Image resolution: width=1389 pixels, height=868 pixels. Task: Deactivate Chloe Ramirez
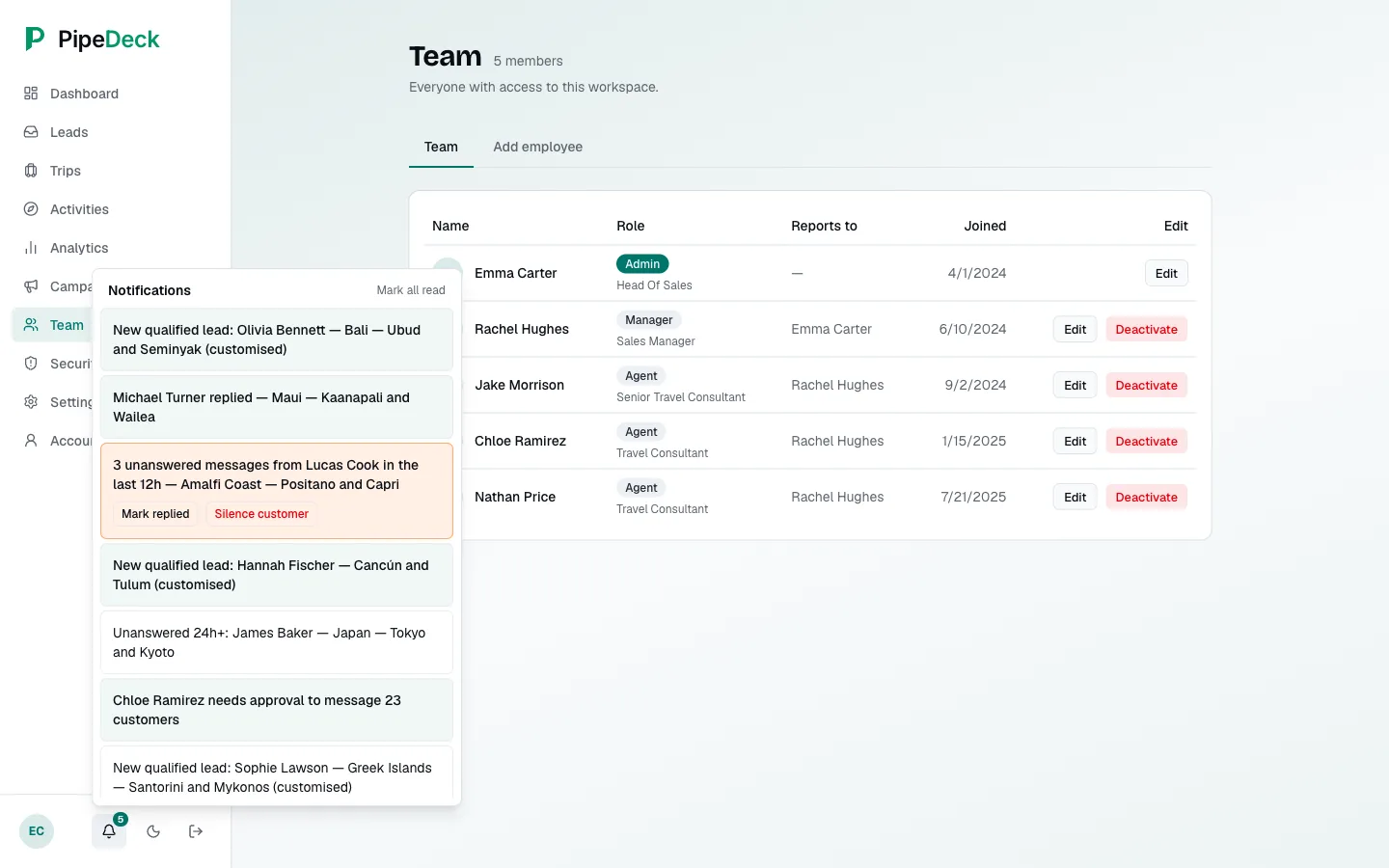point(1147,441)
